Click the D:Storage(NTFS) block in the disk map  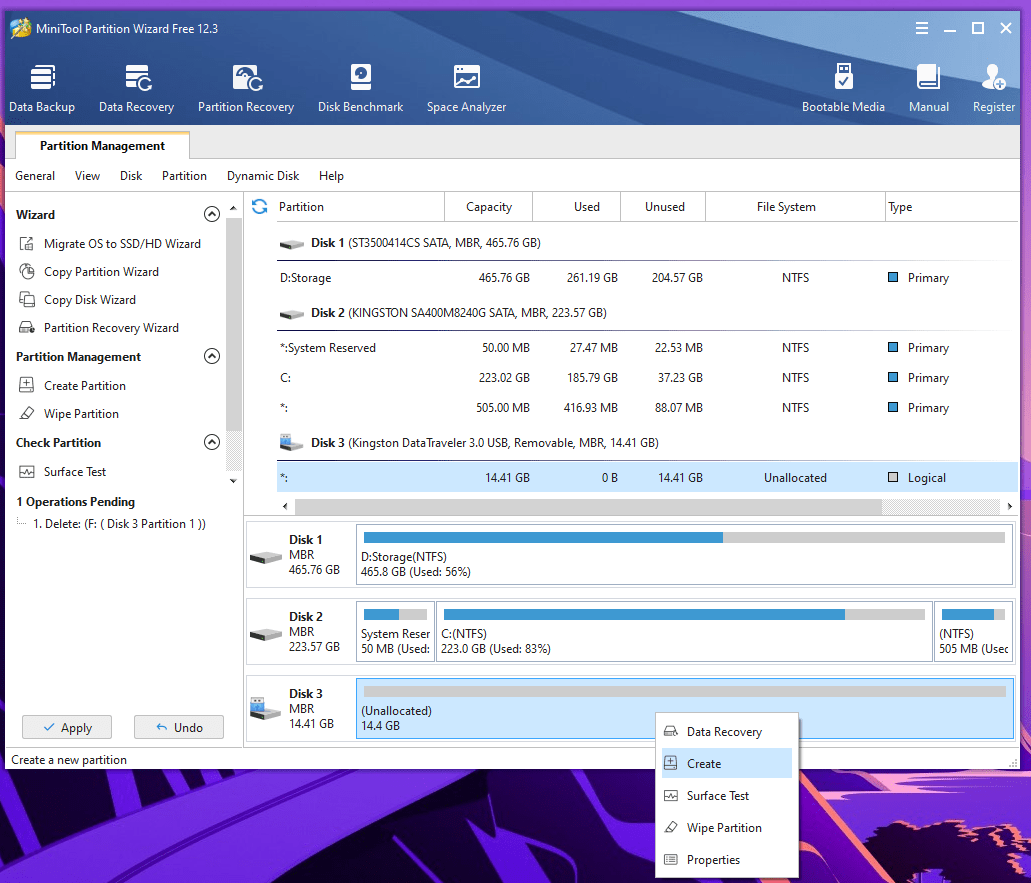684,554
